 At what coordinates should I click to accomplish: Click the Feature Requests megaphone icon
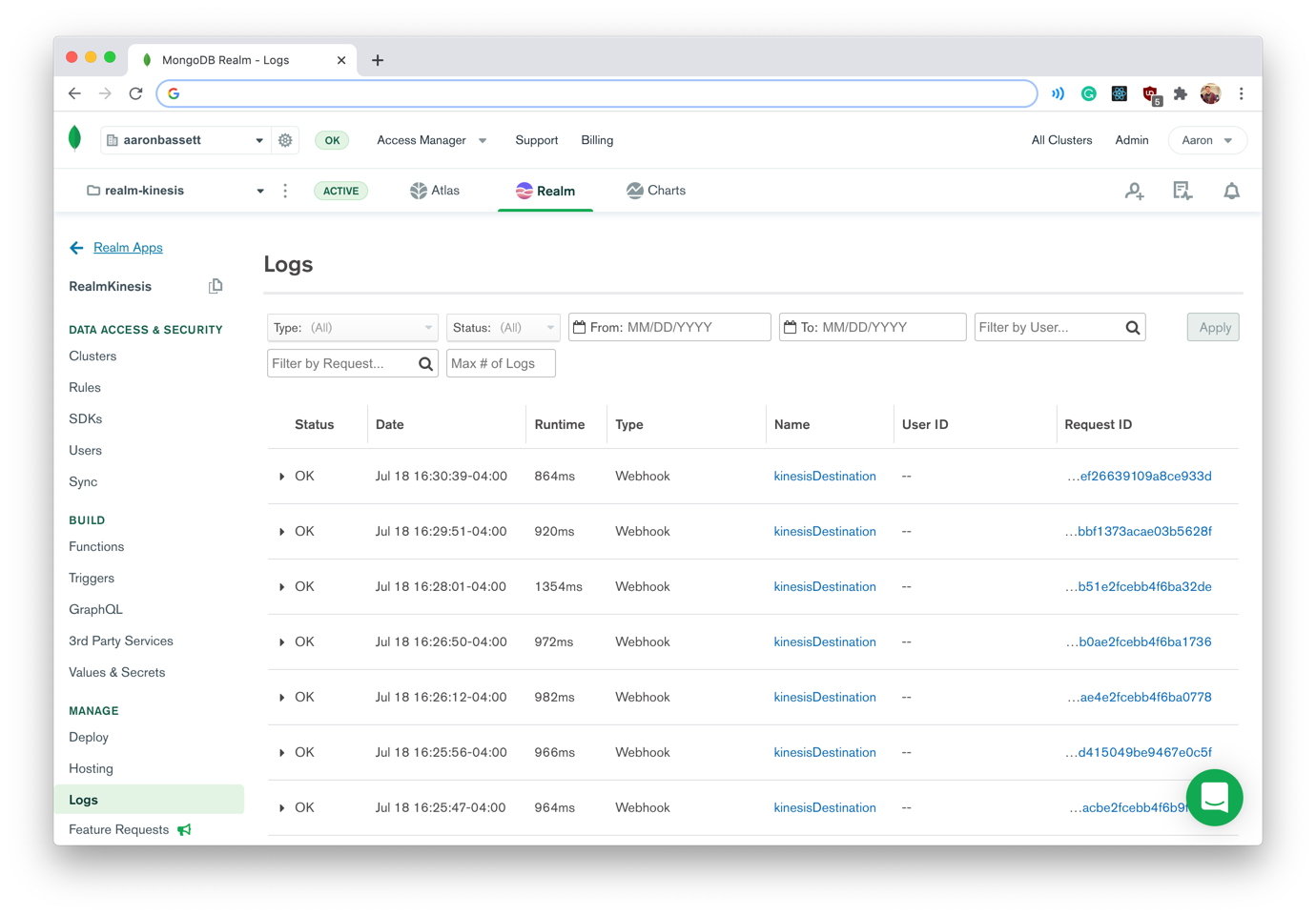click(184, 830)
